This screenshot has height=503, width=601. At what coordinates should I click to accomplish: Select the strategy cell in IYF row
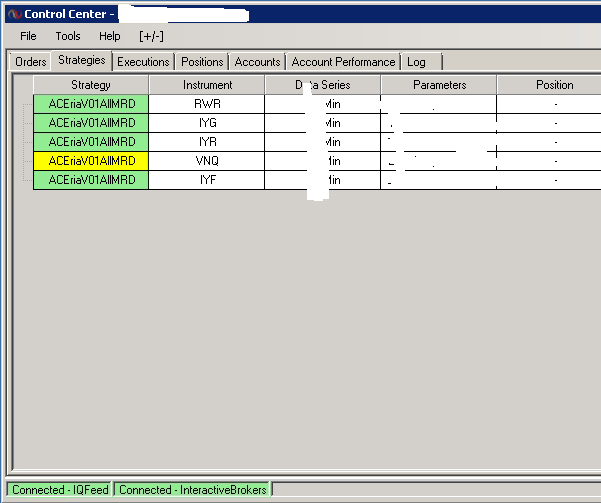(x=91, y=180)
